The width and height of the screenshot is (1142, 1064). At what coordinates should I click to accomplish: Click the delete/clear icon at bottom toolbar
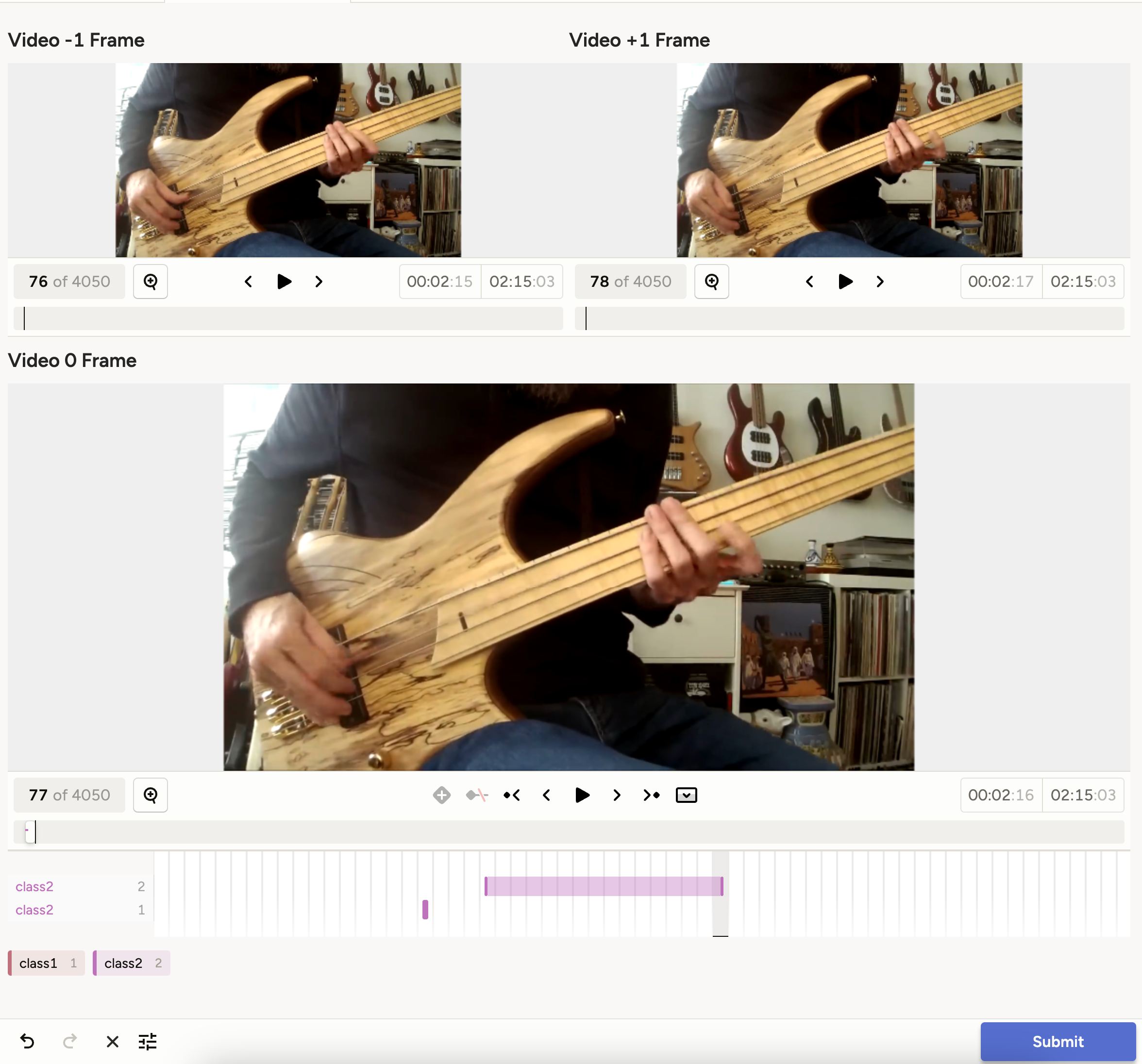tap(112, 1042)
